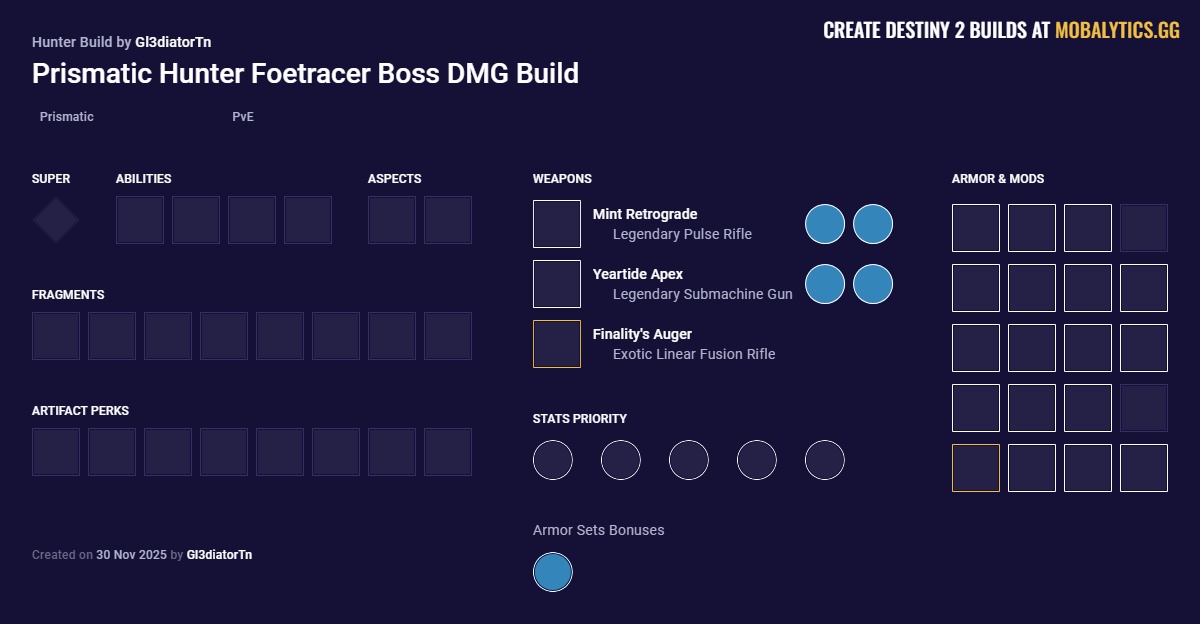Image resolution: width=1200 pixels, height=624 pixels.
Task: Click the first Stats Priority circle
Action: 553,460
